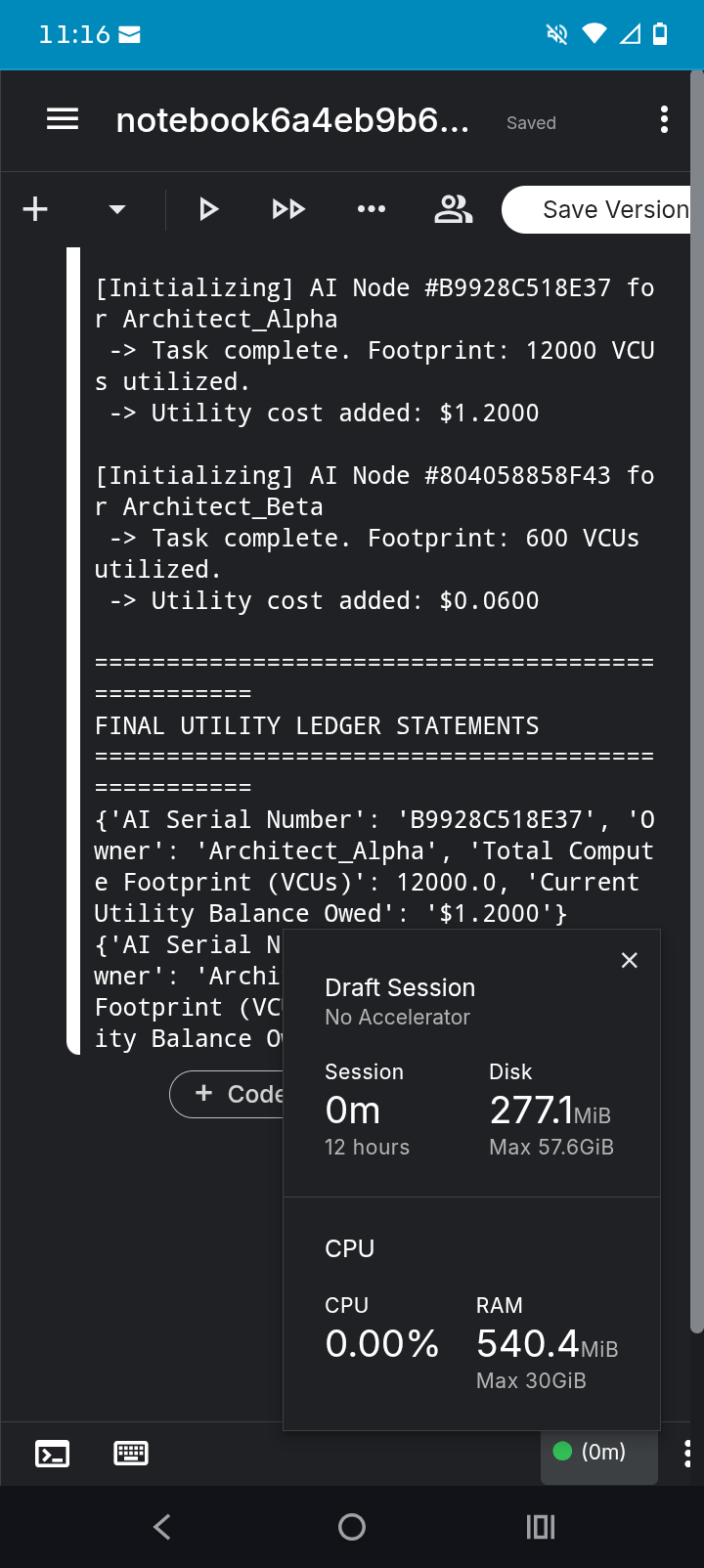Click the notebook title to rename

pyautogui.click(x=292, y=120)
